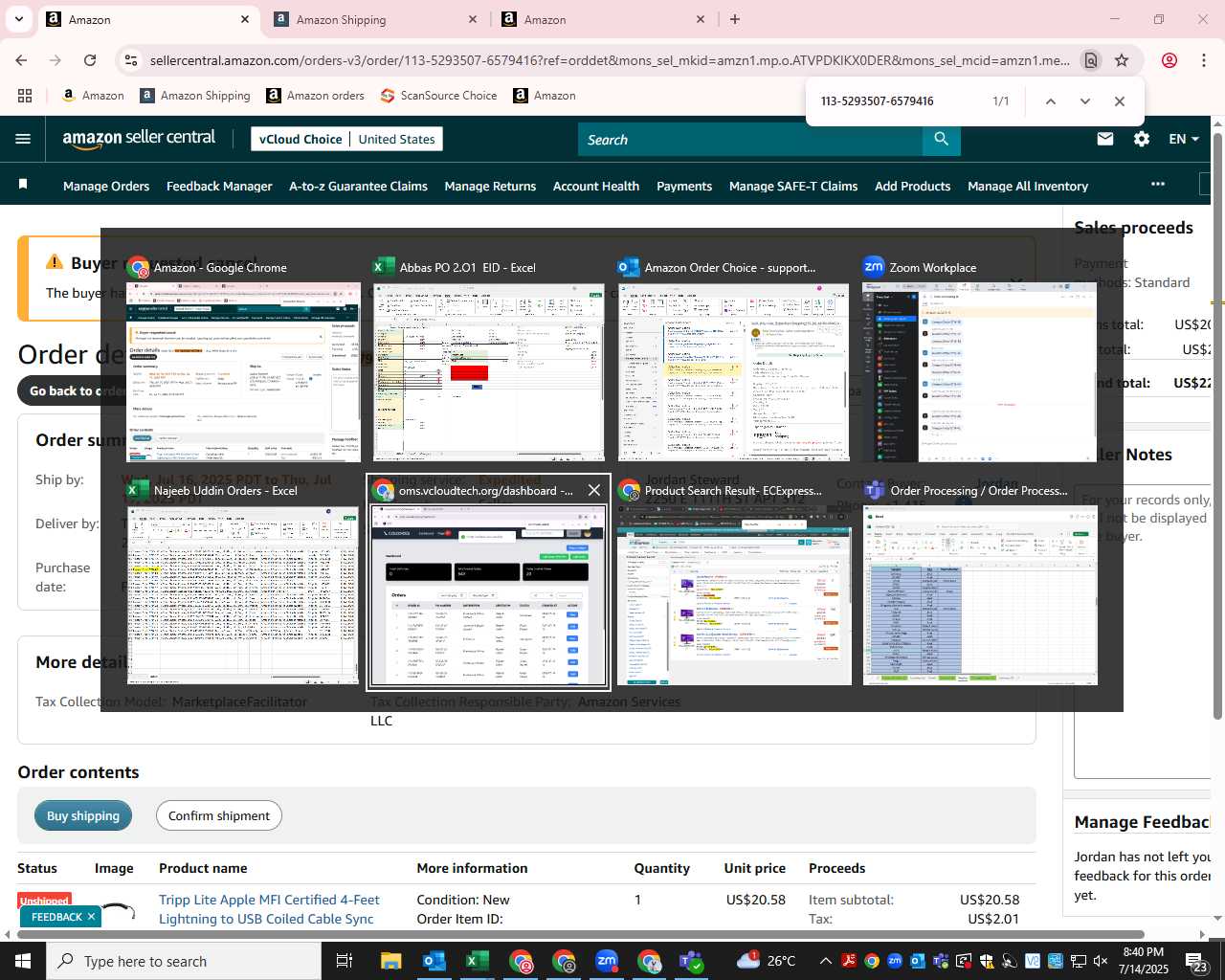Open Excel from the taskbar

click(477, 961)
